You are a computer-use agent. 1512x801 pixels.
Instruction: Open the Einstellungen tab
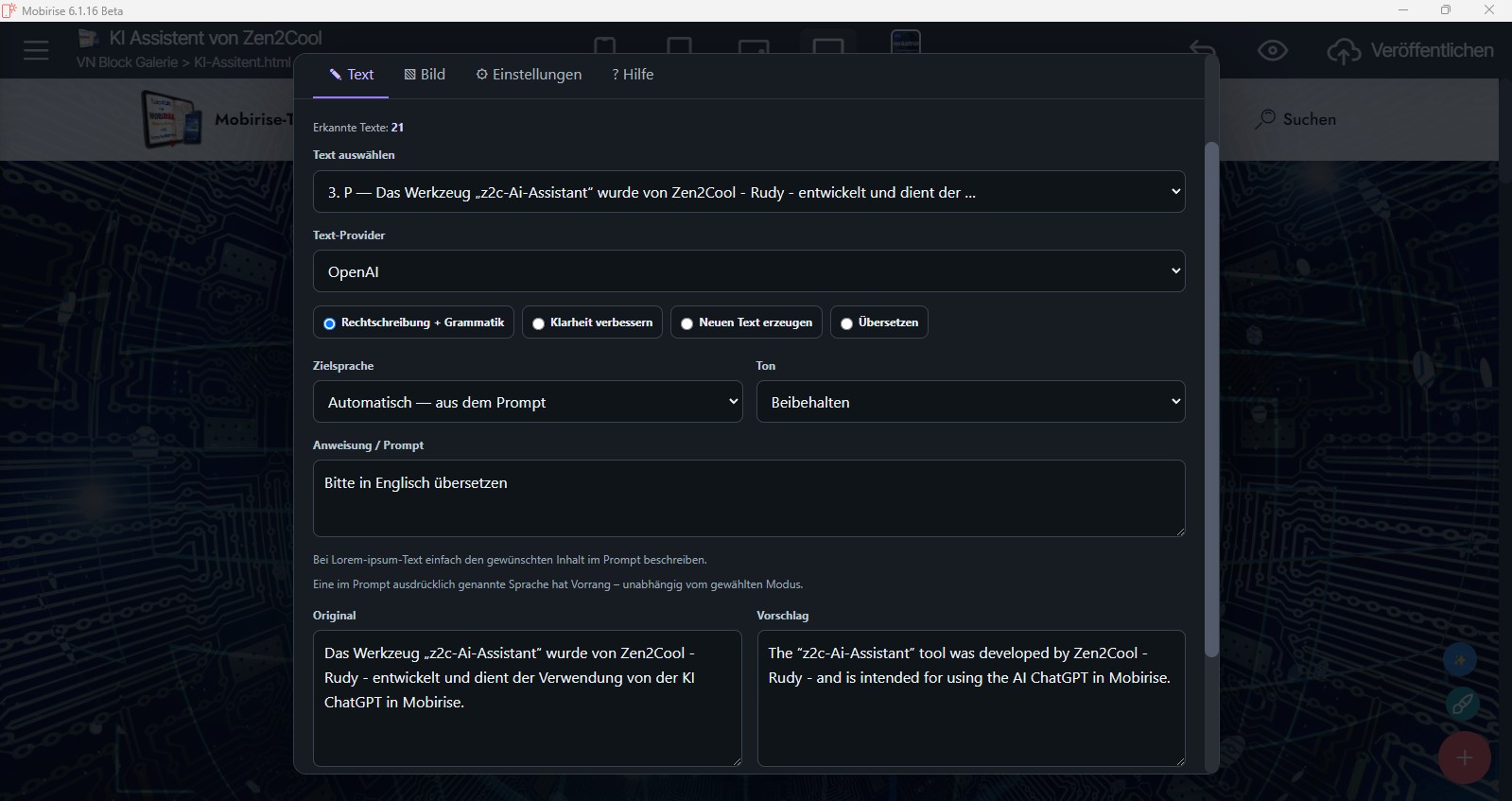[x=529, y=75]
